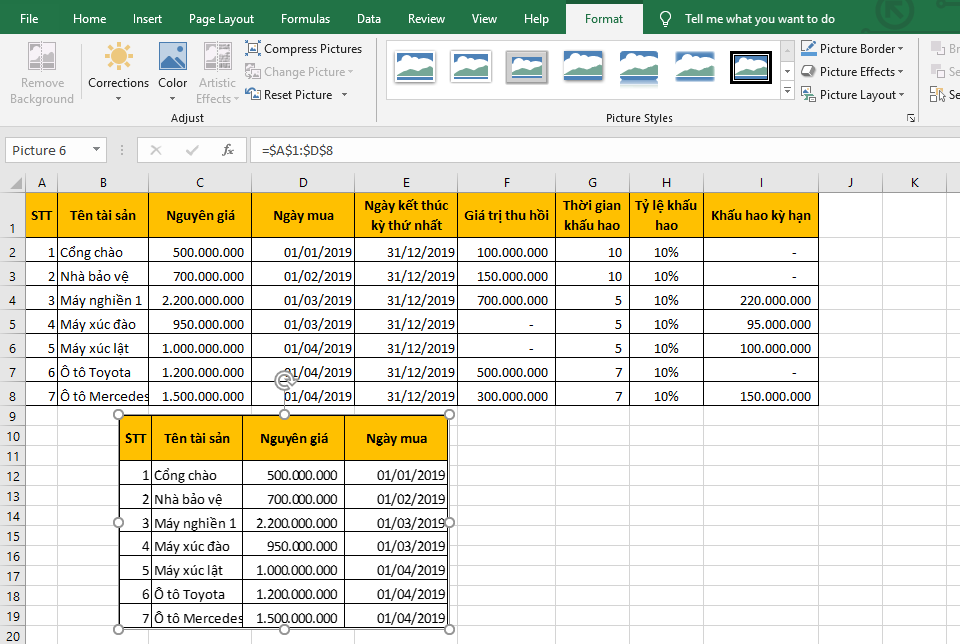Select column header F

pyautogui.click(x=507, y=182)
